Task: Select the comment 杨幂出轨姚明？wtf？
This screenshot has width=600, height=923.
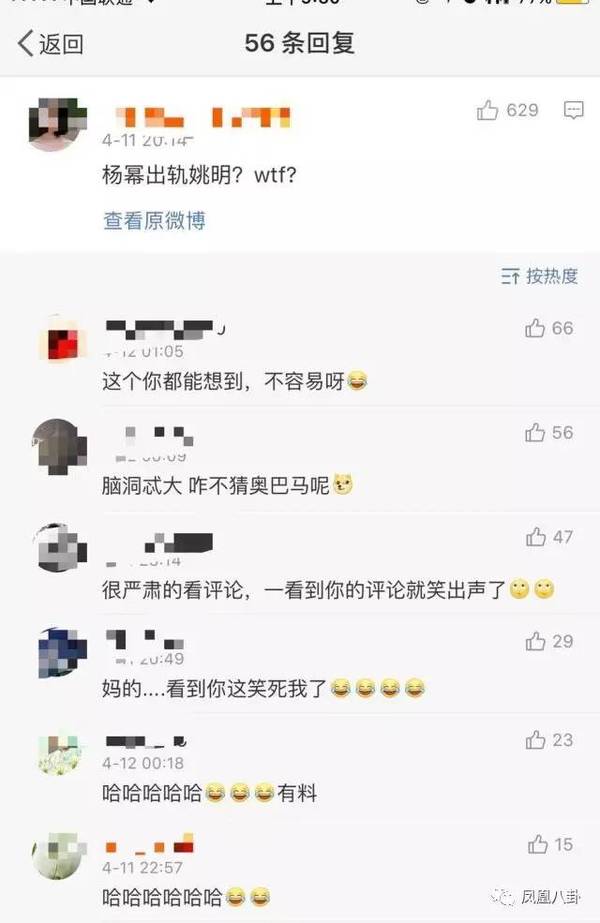Action: pos(200,175)
